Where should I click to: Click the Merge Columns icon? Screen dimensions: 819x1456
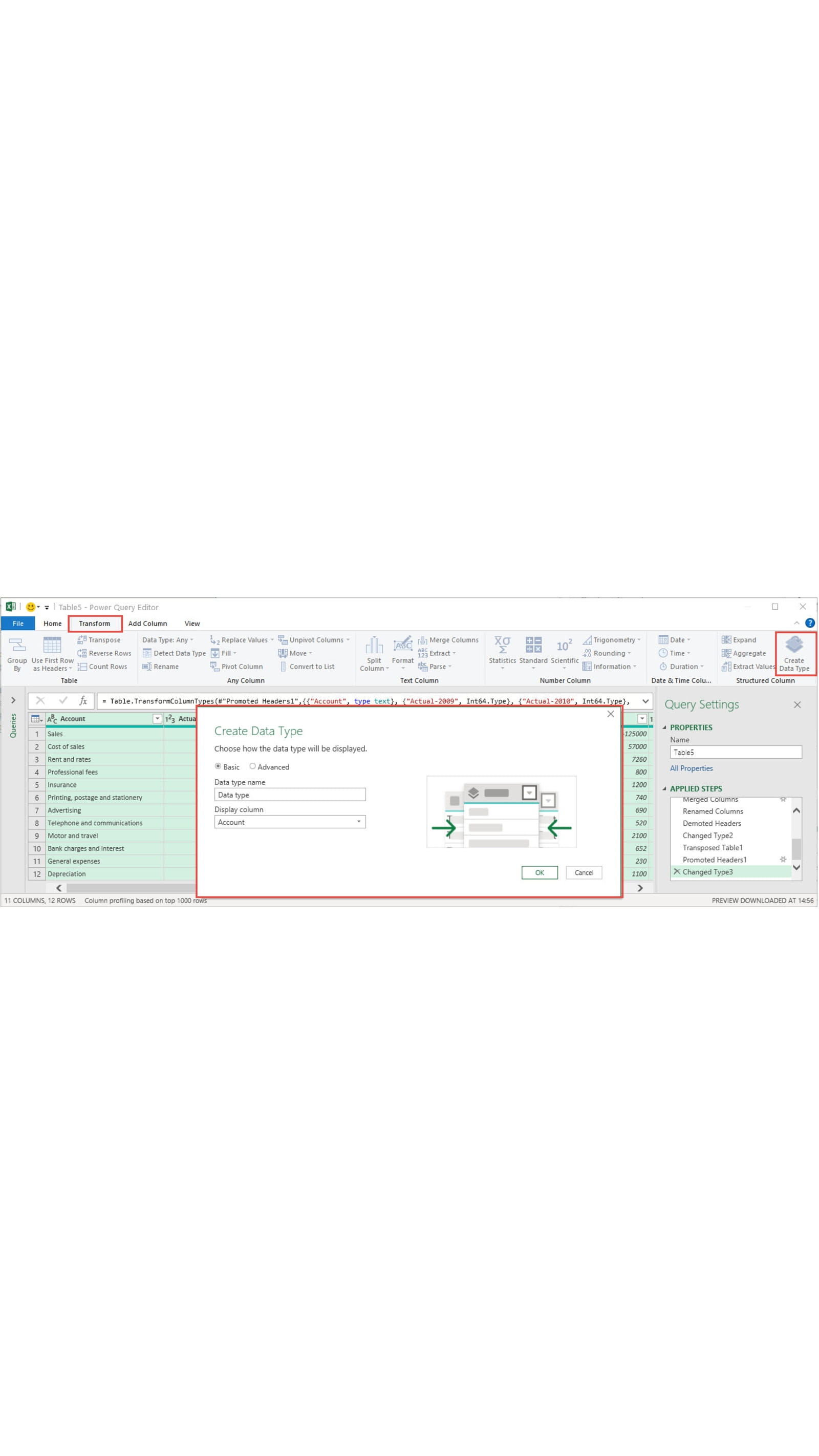point(422,640)
